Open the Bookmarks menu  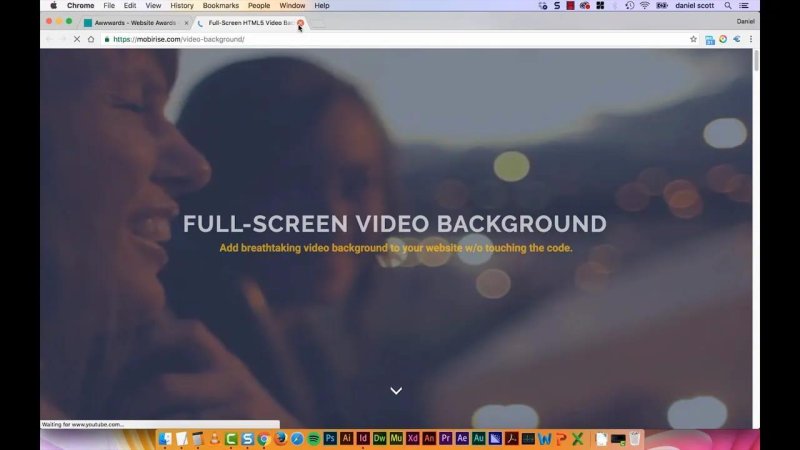(220, 6)
